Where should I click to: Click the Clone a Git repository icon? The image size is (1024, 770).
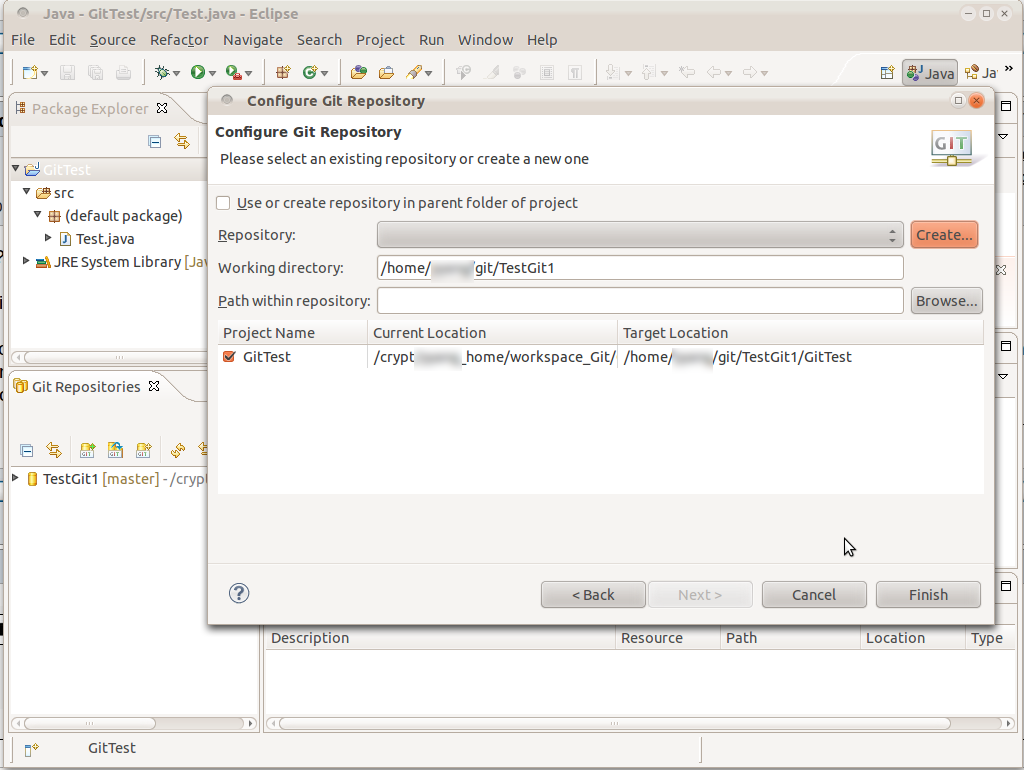coord(116,450)
